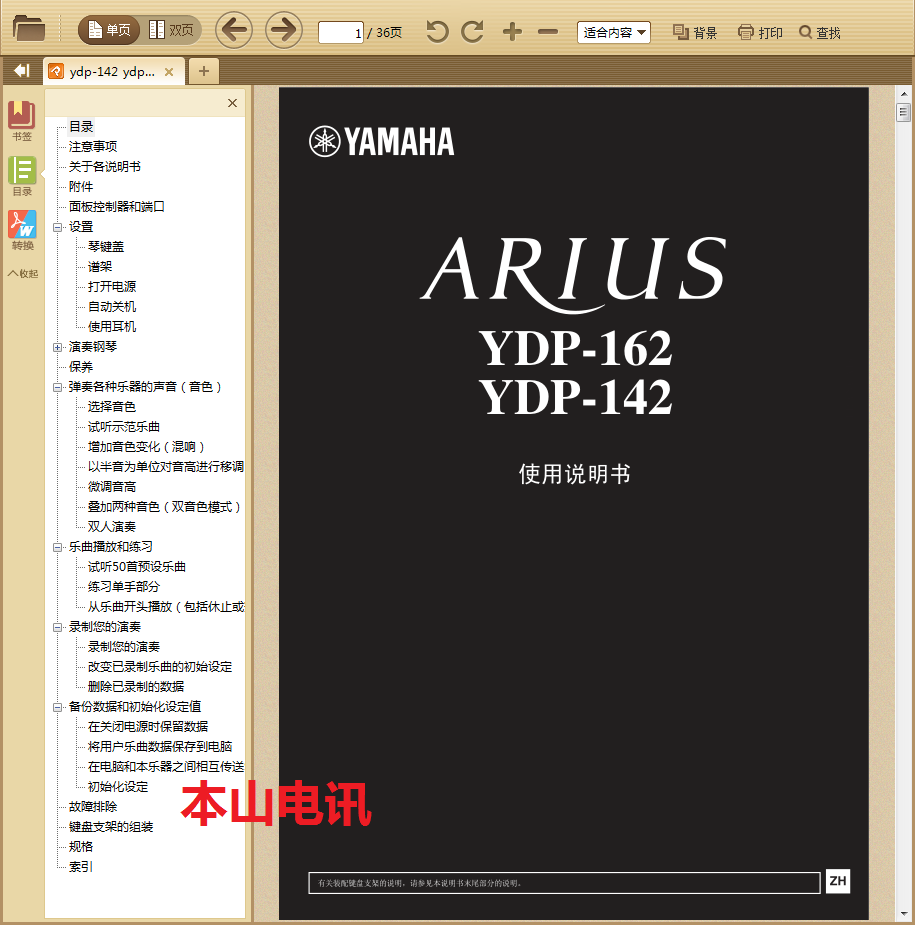Click the scrollbar up arrow
Image resolution: width=915 pixels, height=925 pixels.
tap(903, 94)
